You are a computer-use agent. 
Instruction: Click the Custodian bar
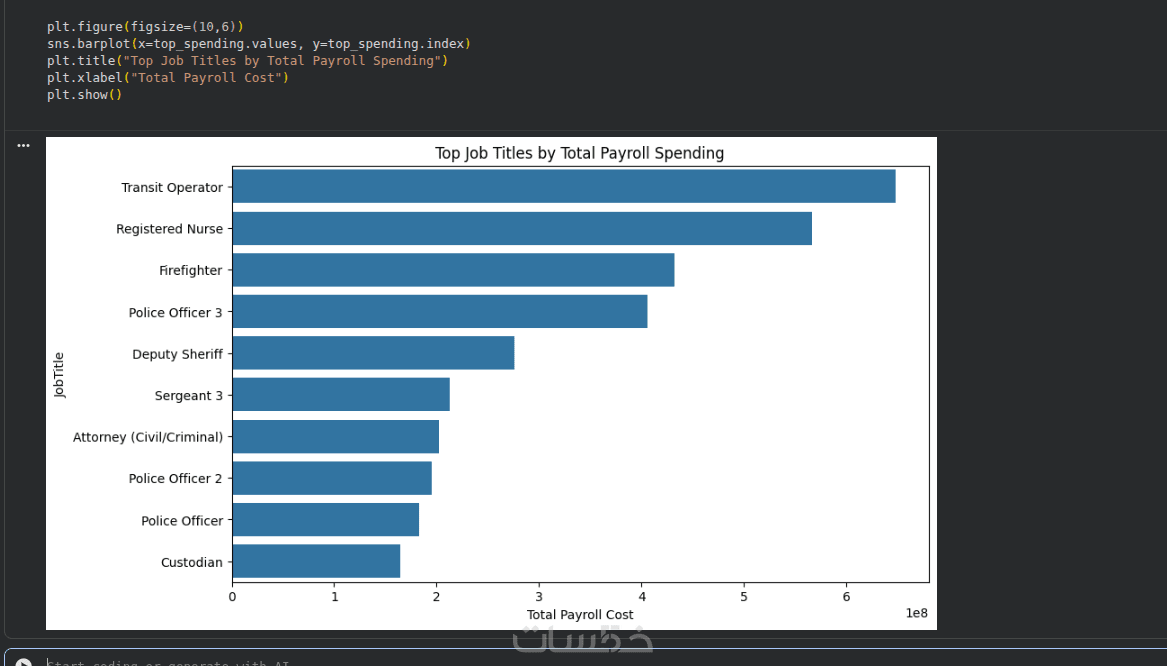point(316,562)
